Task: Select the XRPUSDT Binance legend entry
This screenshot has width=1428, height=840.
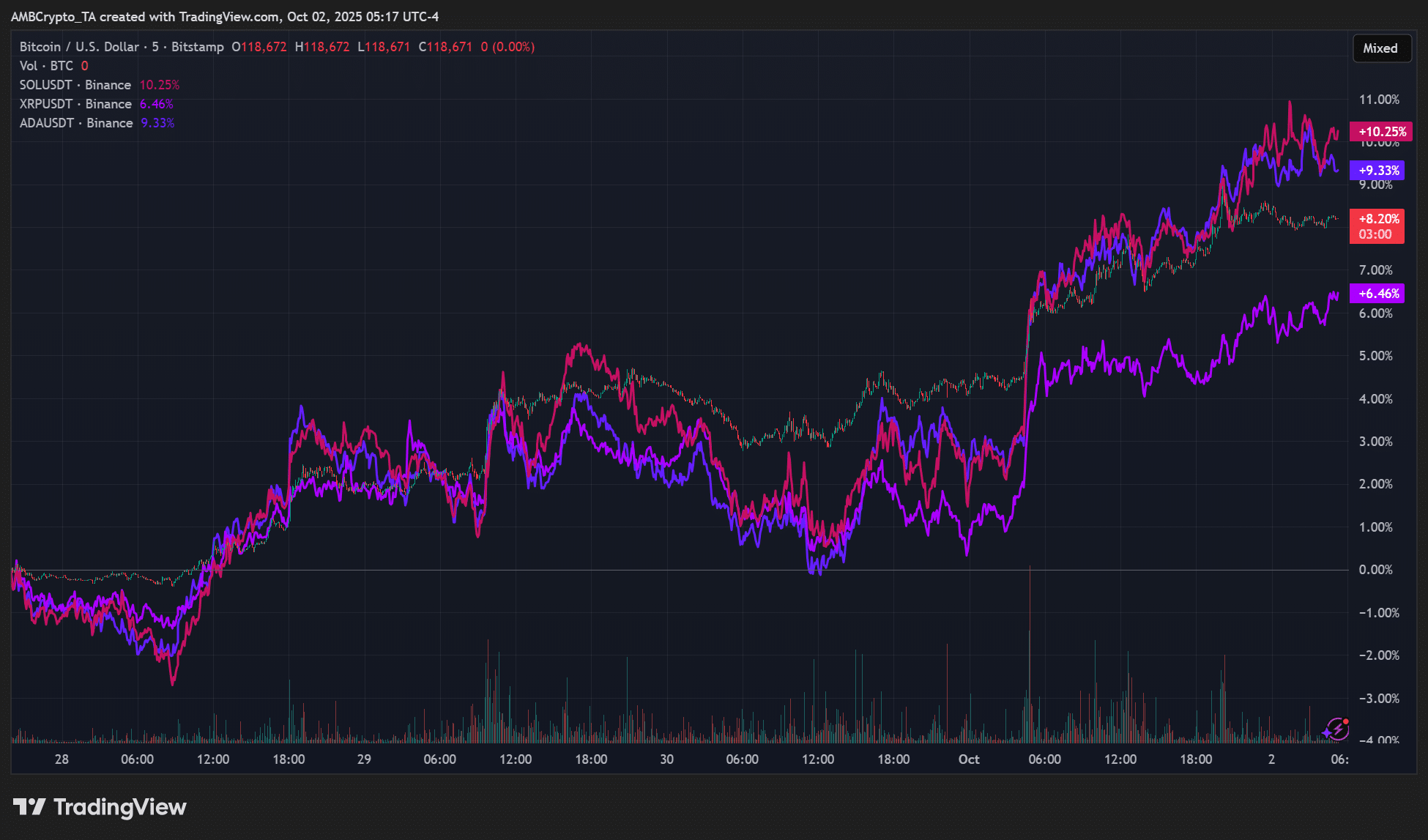Action: 75,104
